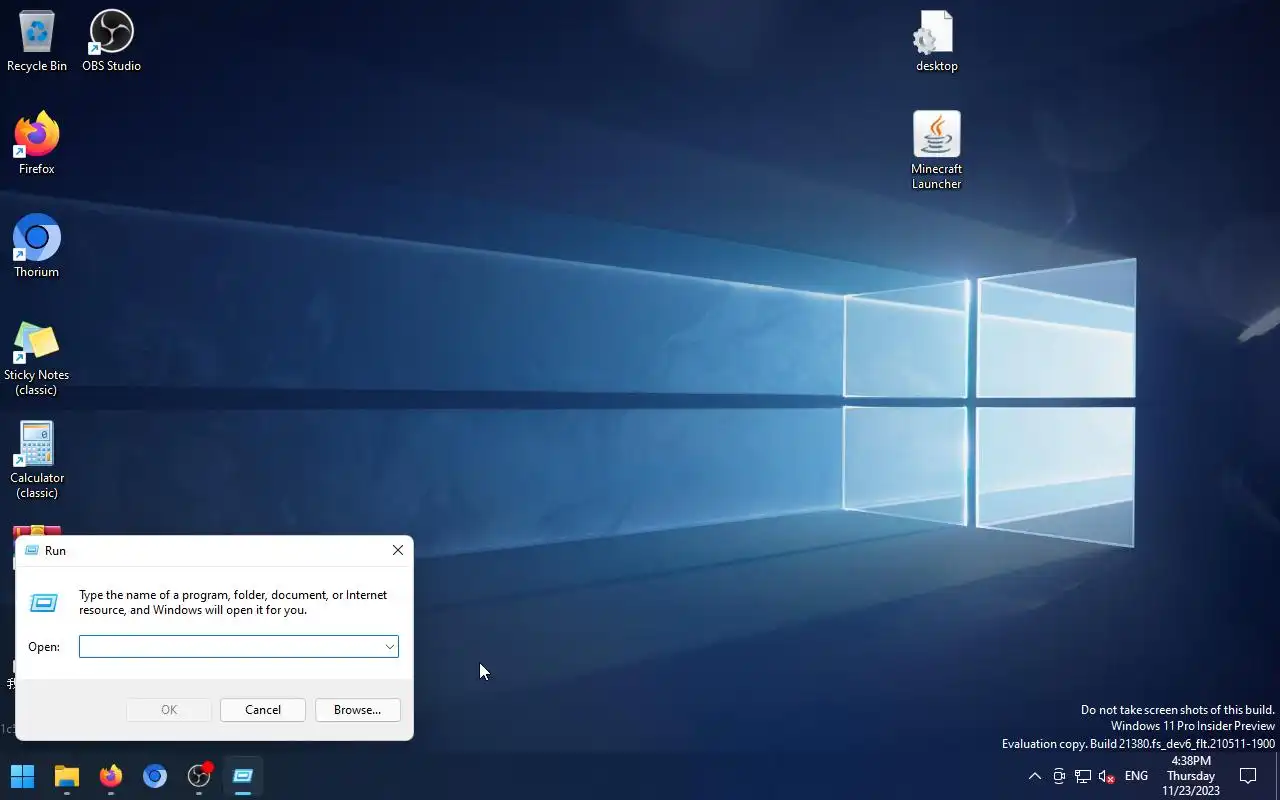Screen dimensions: 1280x800
Task: Switch to OBS Studio in taskbar
Action: (199, 776)
